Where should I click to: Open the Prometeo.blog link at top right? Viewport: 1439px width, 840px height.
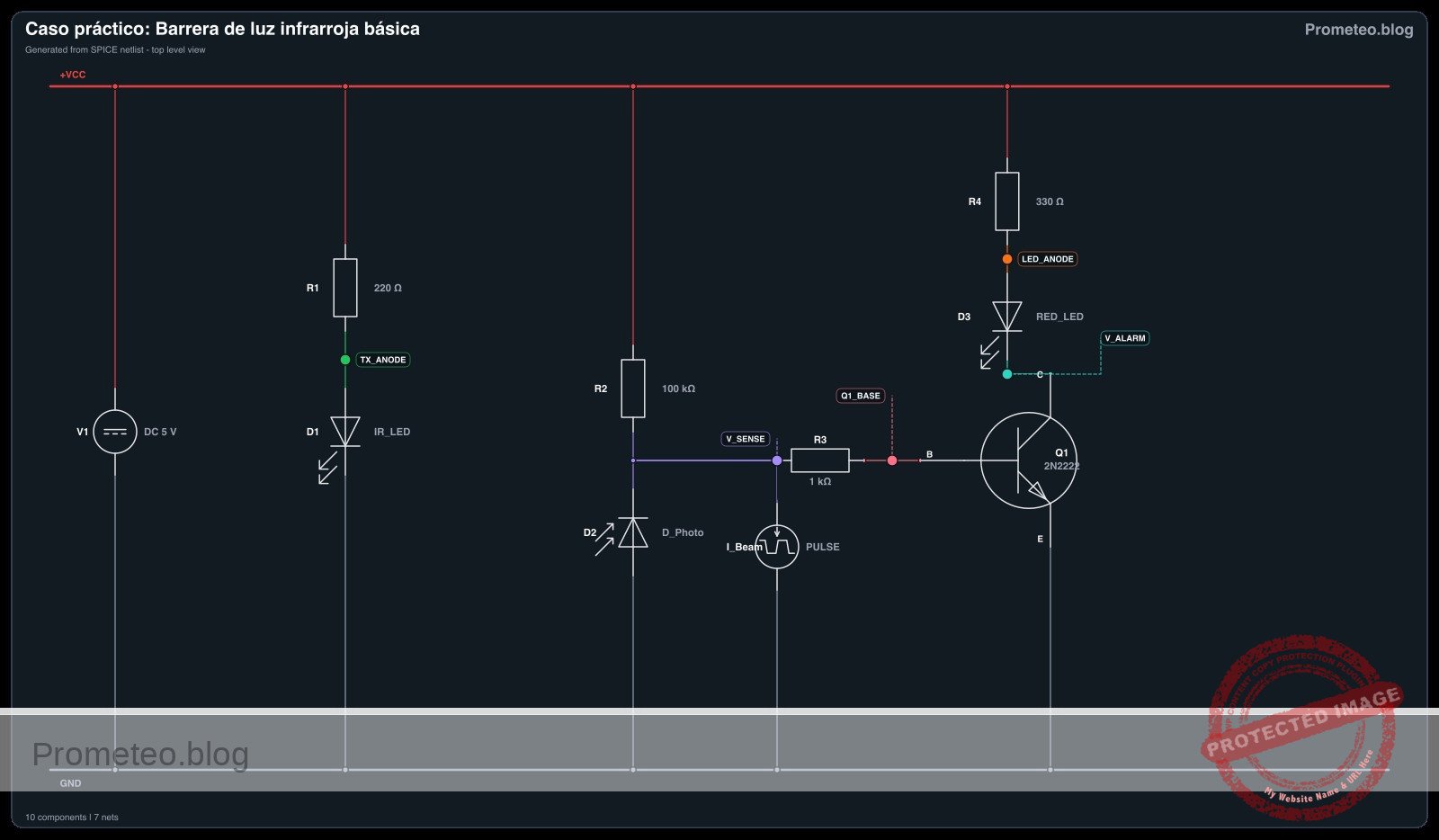(x=1359, y=30)
